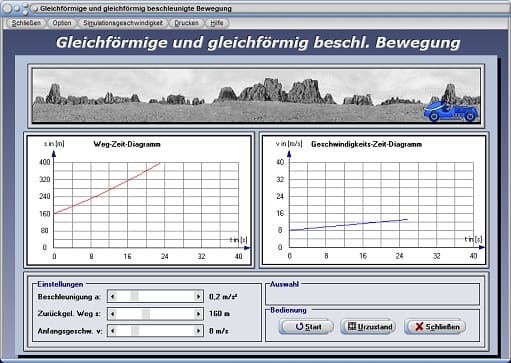
Task: Click the 8 m/s initial speed value
Action: [219, 331]
